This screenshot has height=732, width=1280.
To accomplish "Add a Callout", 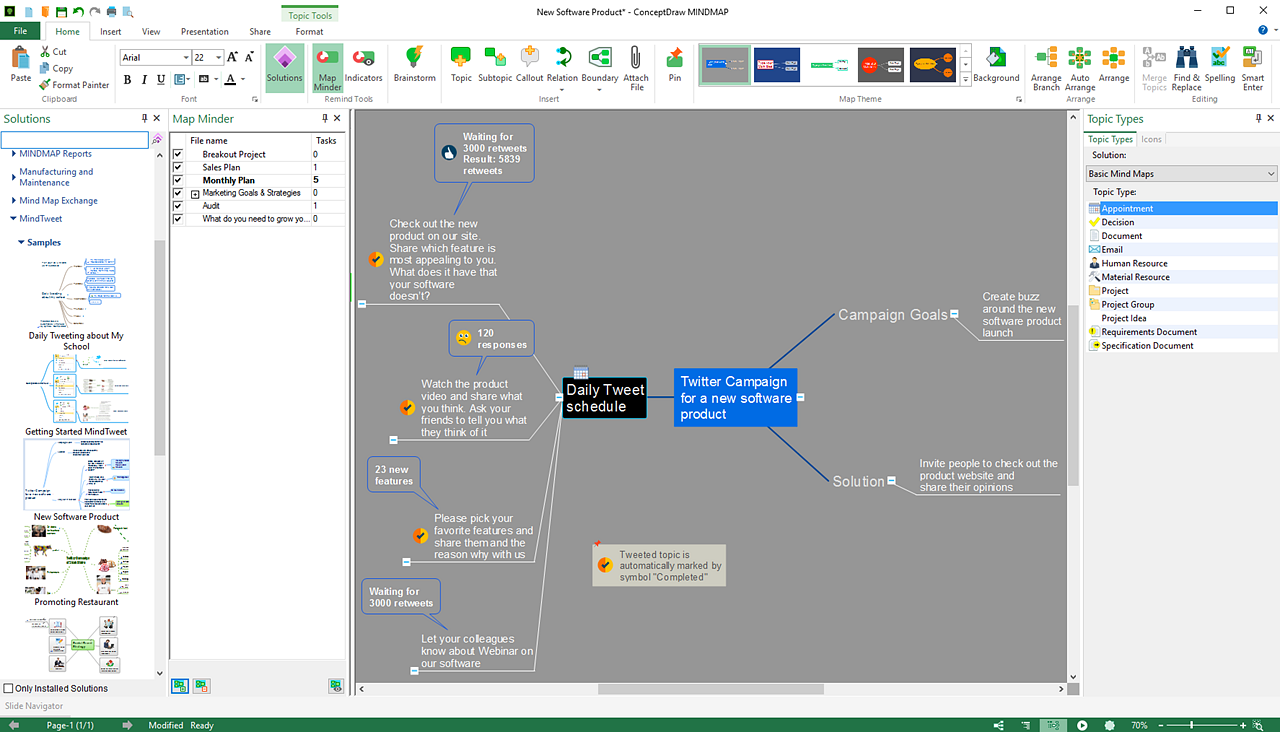I will pos(530,64).
